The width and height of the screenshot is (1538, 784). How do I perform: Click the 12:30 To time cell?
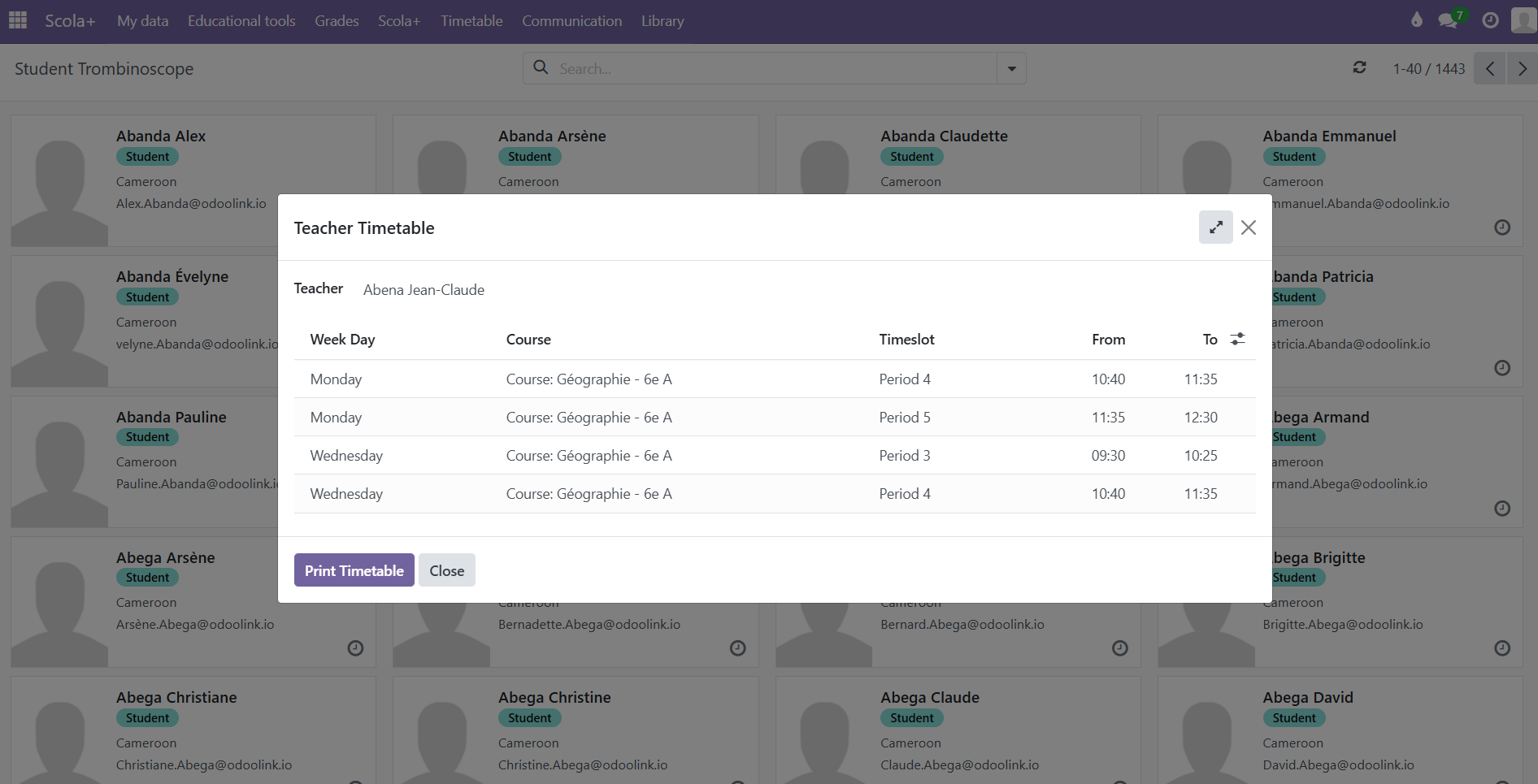(1201, 418)
